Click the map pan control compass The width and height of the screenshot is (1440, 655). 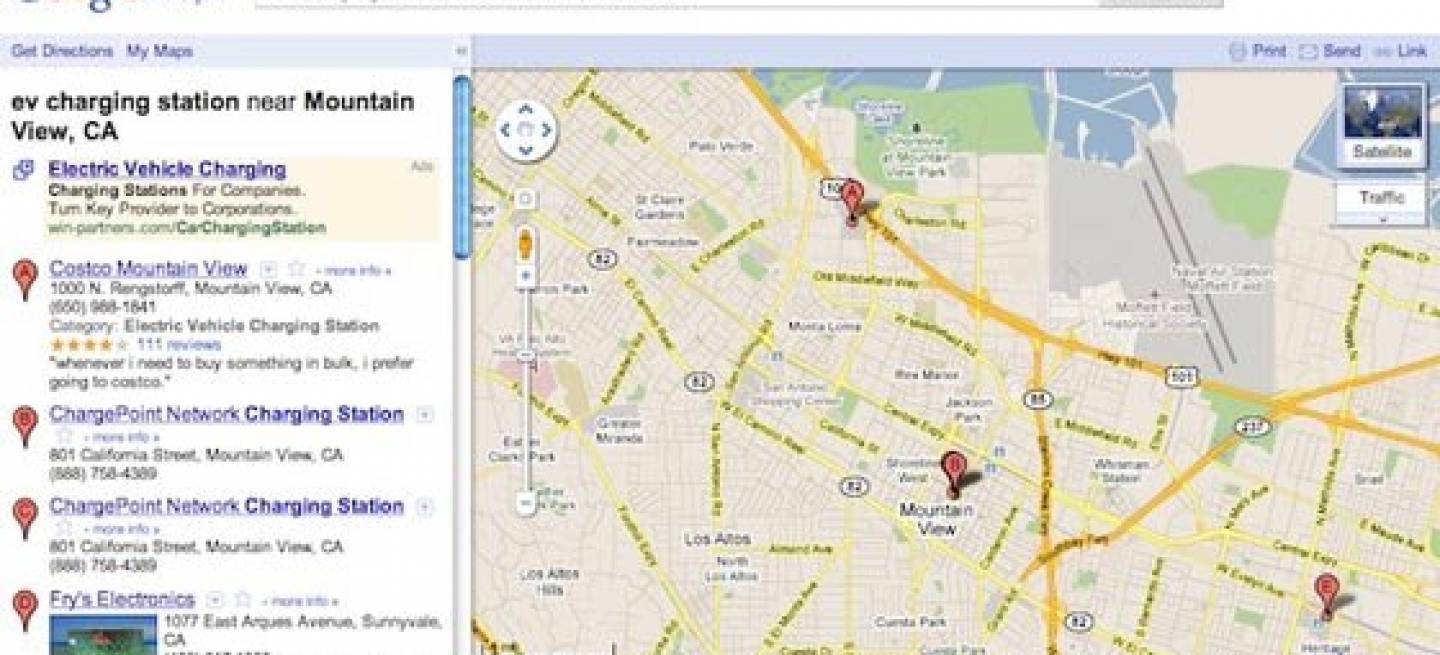[x=526, y=130]
